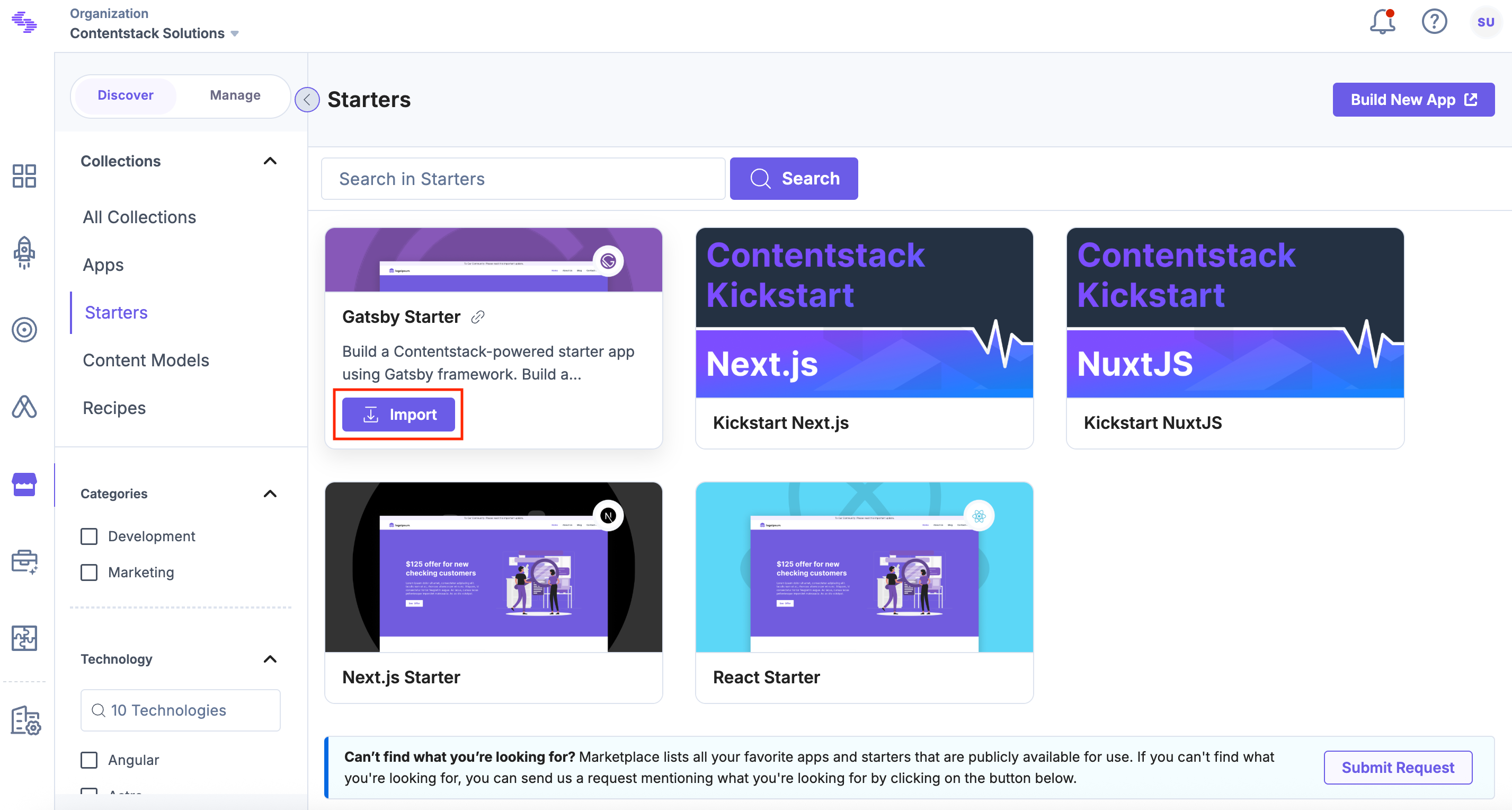Import the Gatsby Starter

(x=398, y=414)
